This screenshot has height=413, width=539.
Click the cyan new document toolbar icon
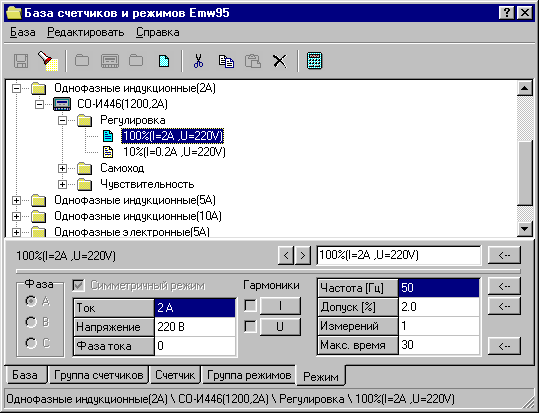coord(164,61)
